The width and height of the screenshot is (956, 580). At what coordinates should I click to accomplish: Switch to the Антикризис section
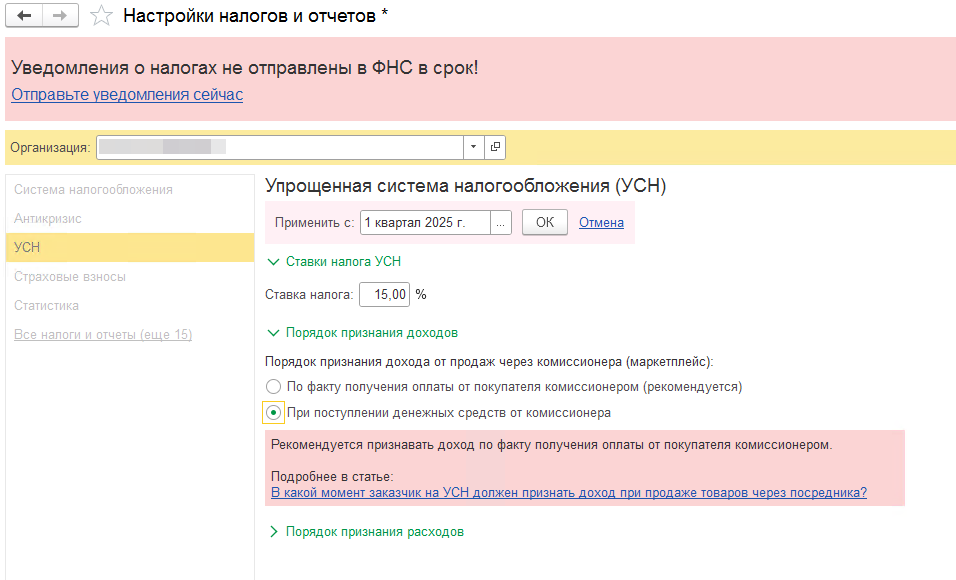coord(48,218)
